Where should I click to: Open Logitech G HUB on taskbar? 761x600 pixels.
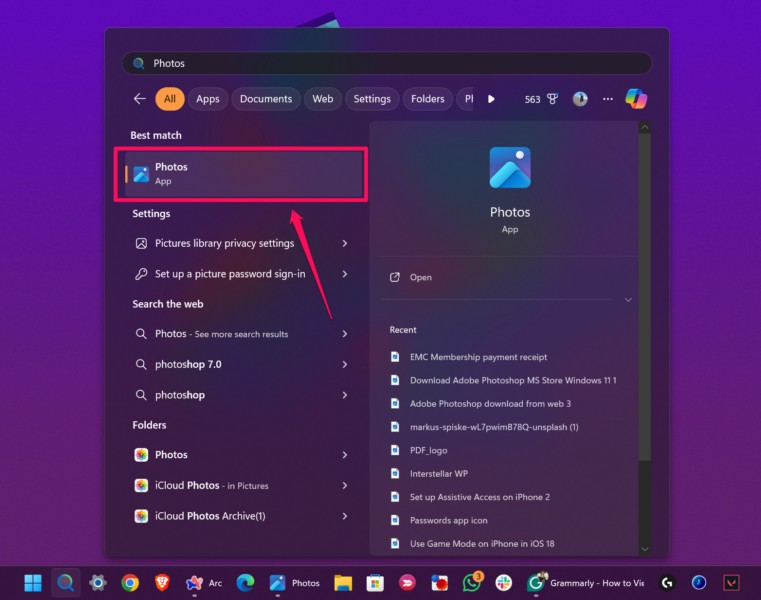coord(667,583)
